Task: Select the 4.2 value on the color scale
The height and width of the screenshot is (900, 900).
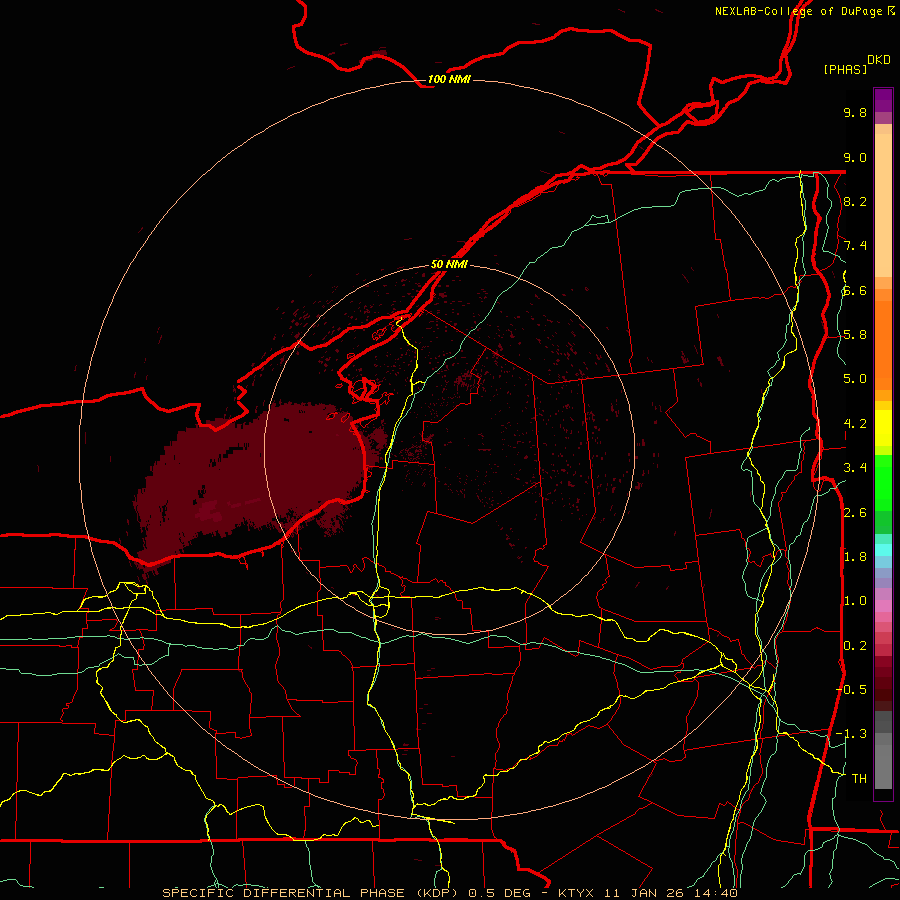Action: (x=855, y=424)
